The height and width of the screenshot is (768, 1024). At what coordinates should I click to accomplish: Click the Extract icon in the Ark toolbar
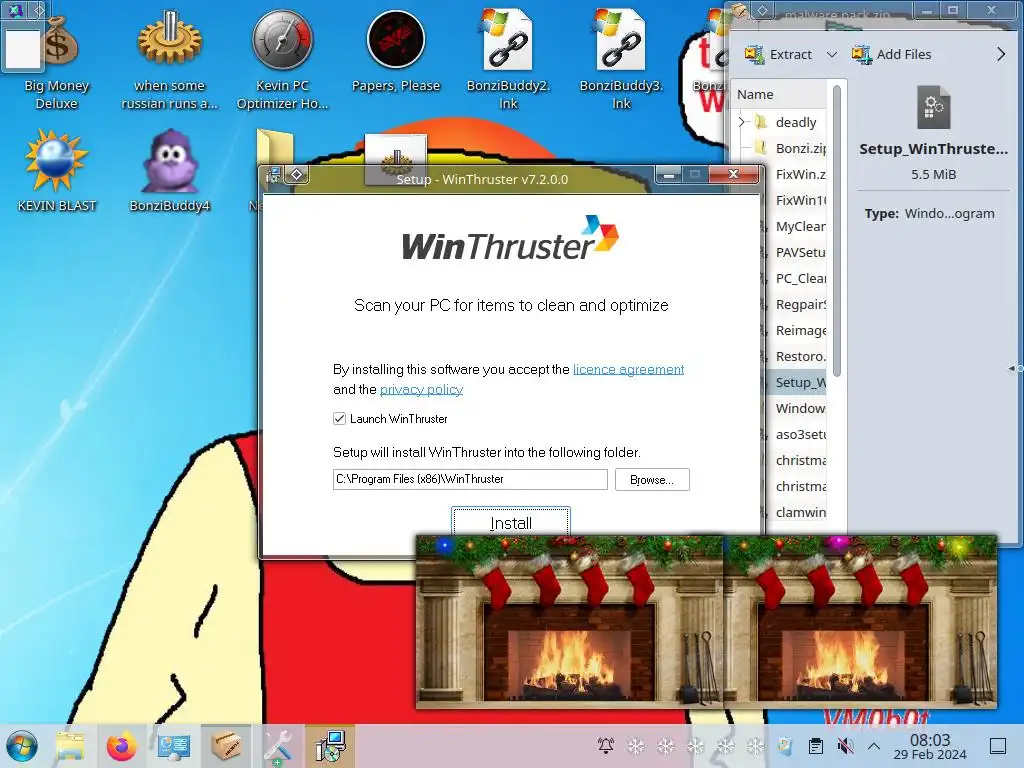754,54
